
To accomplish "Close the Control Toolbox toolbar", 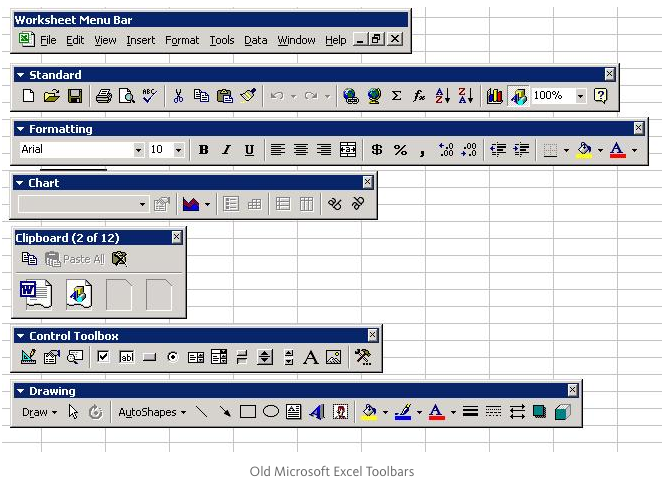I will point(372,335).
